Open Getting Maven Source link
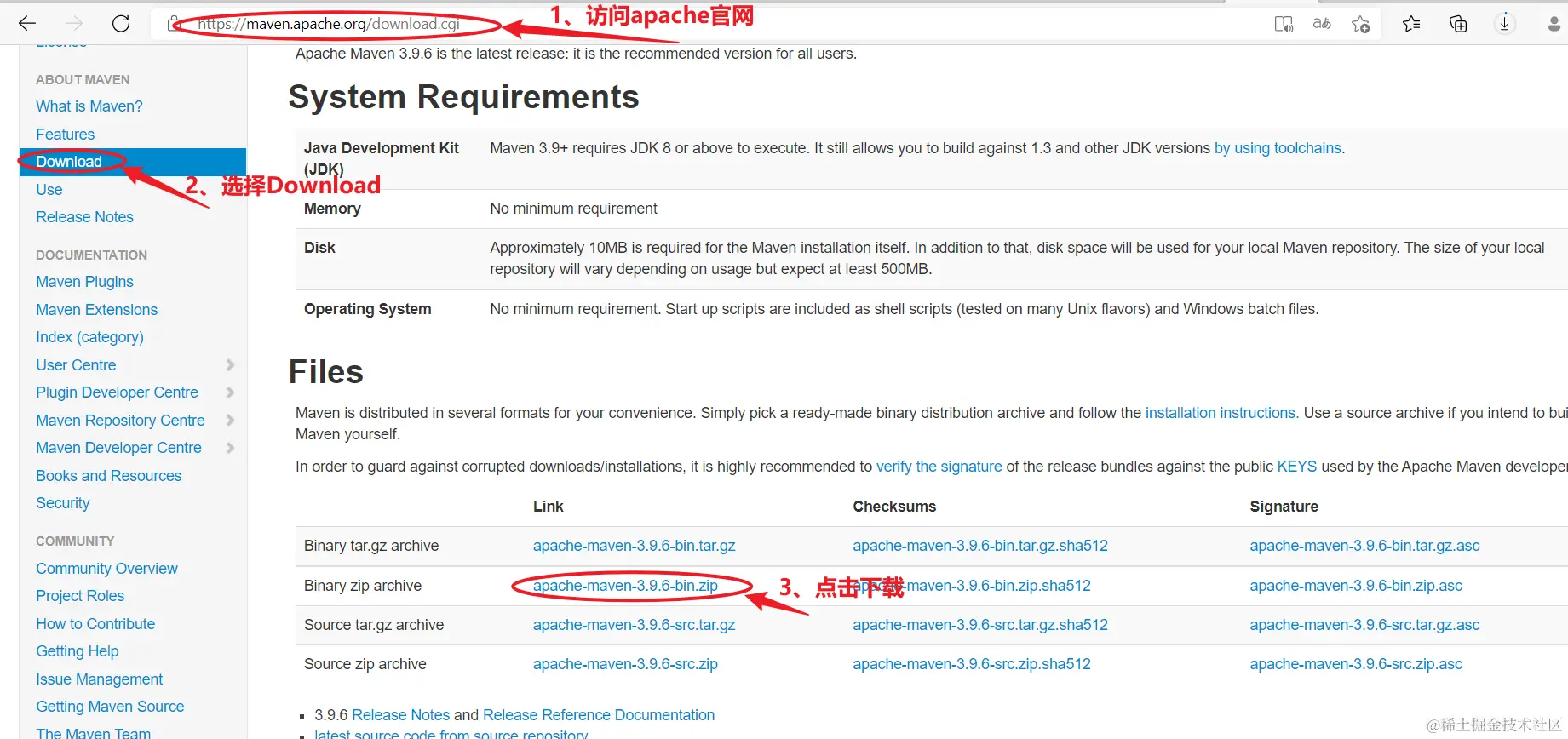 (x=110, y=707)
